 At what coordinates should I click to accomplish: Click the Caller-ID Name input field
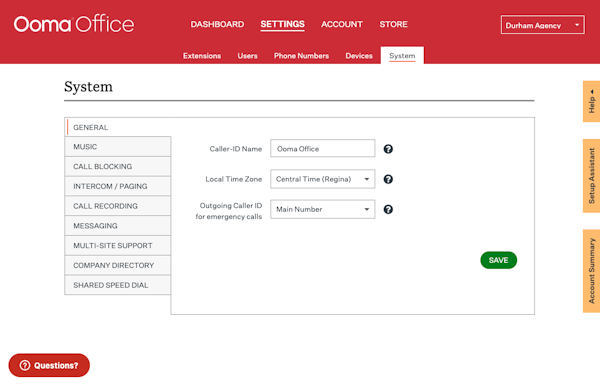pos(323,148)
